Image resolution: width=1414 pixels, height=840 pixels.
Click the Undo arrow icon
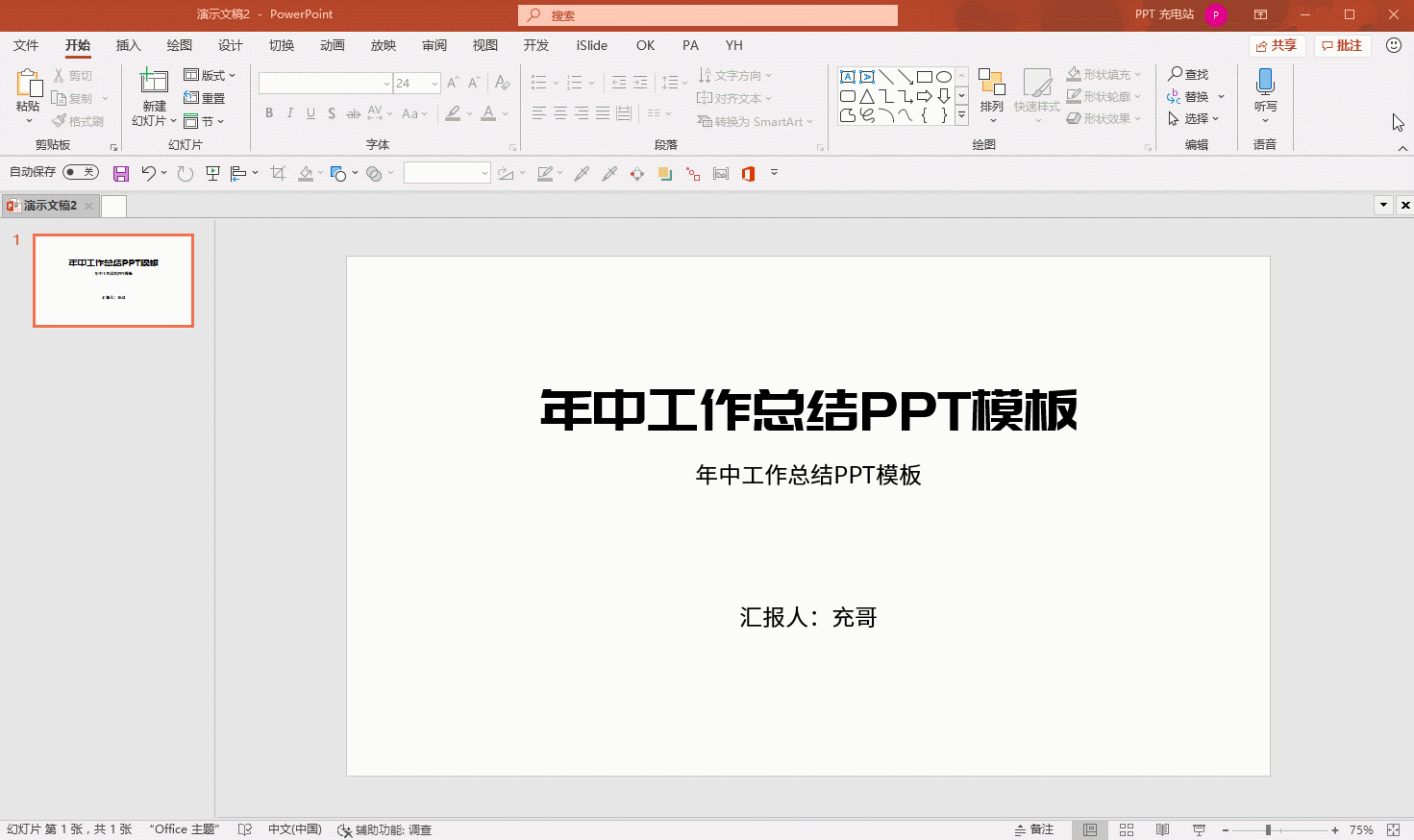click(148, 173)
